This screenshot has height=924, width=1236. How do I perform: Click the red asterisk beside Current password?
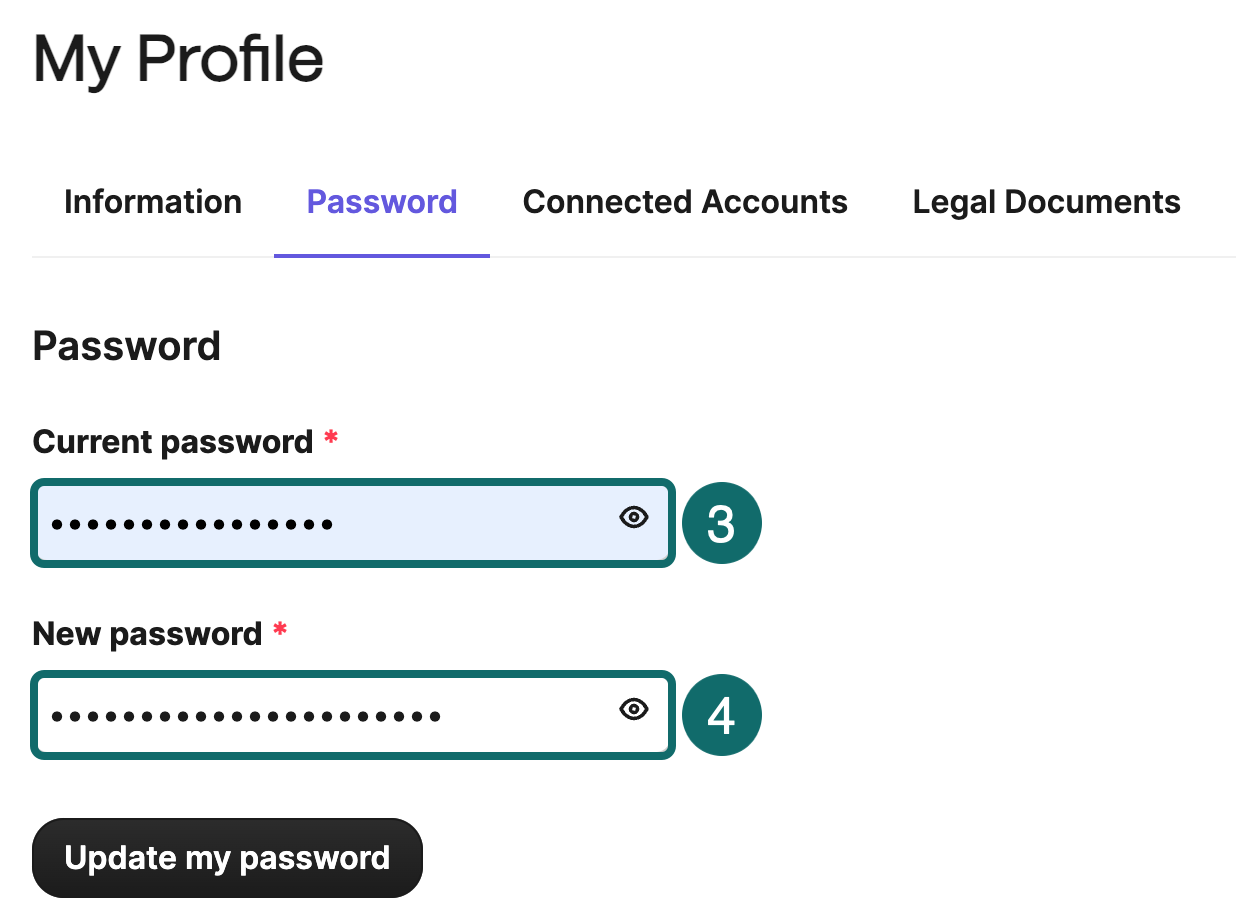tap(331, 439)
